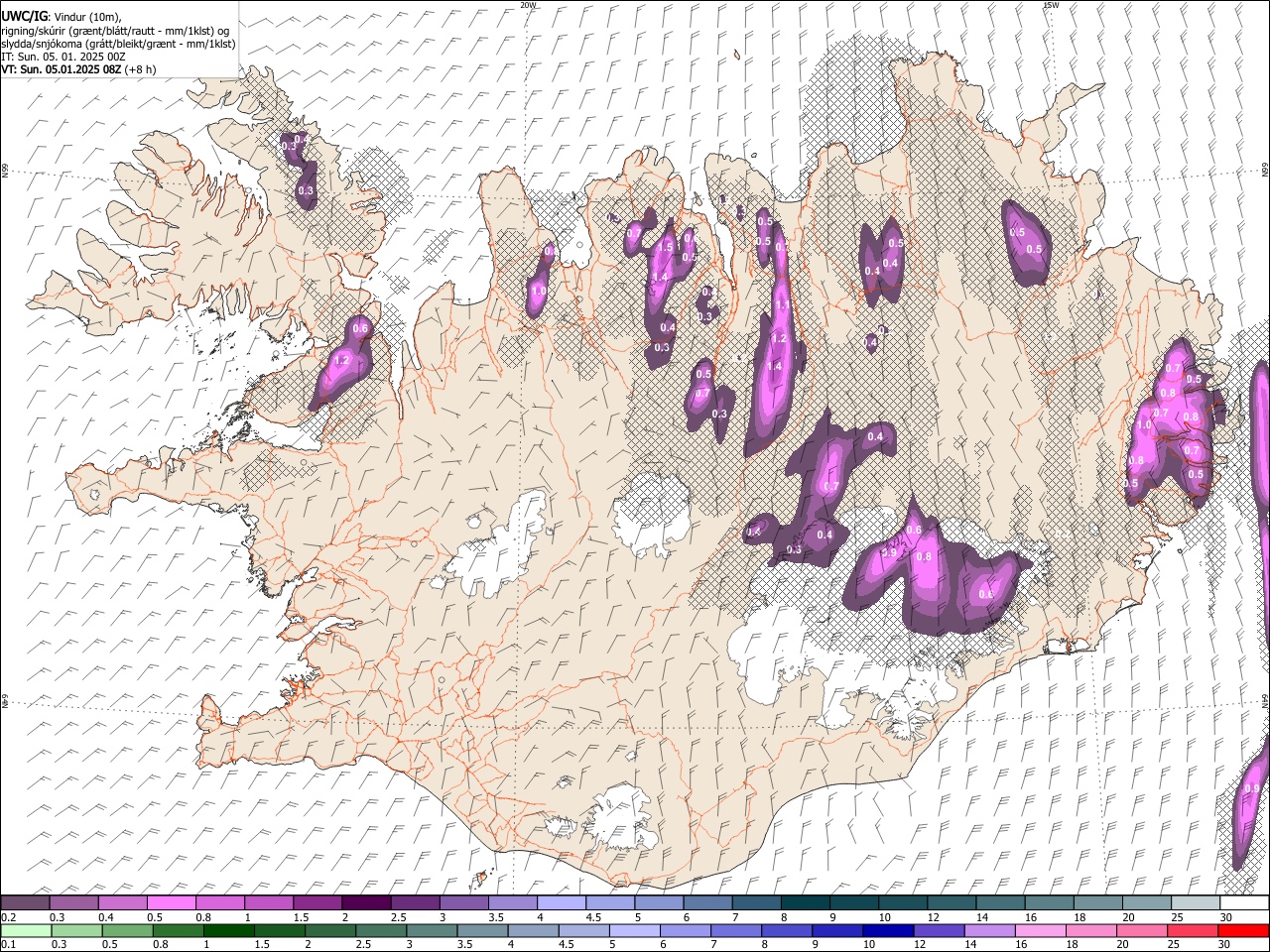This screenshot has width=1270, height=952.
Task: Select the light lavender 4 swatch in upper scale
Action: 561,902
